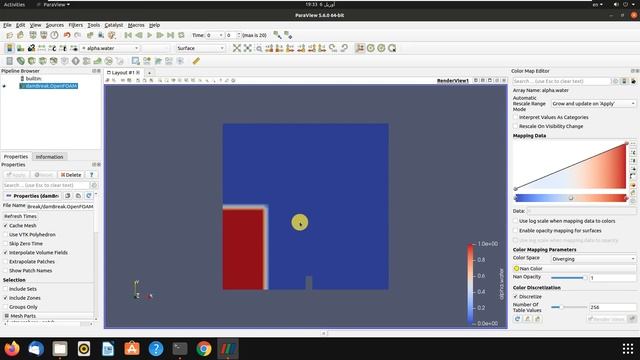The height and width of the screenshot is (360, 640).
Task: Open the Automatic Rescale Range Mode dropdown
Action: pyautogui.click(x=593, y=104)
